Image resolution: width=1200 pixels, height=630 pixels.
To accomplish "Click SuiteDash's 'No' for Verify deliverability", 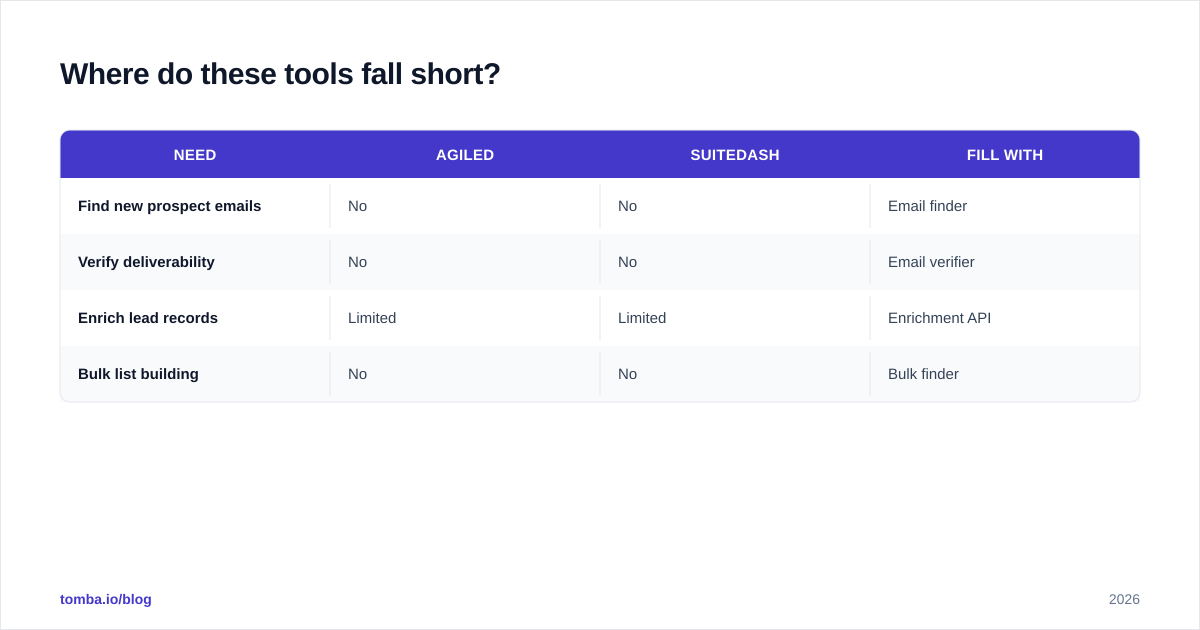I will [627, 262].
